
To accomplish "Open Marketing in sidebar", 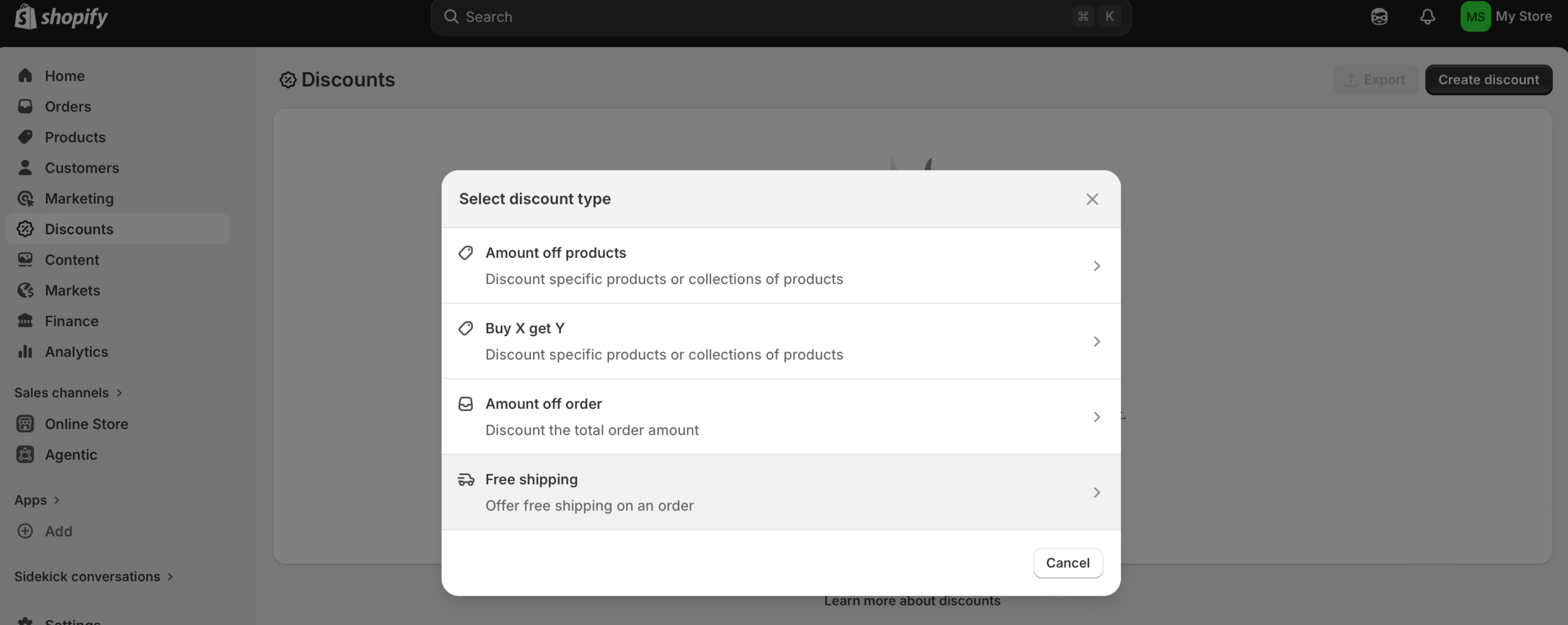I will tap(118, 198).
